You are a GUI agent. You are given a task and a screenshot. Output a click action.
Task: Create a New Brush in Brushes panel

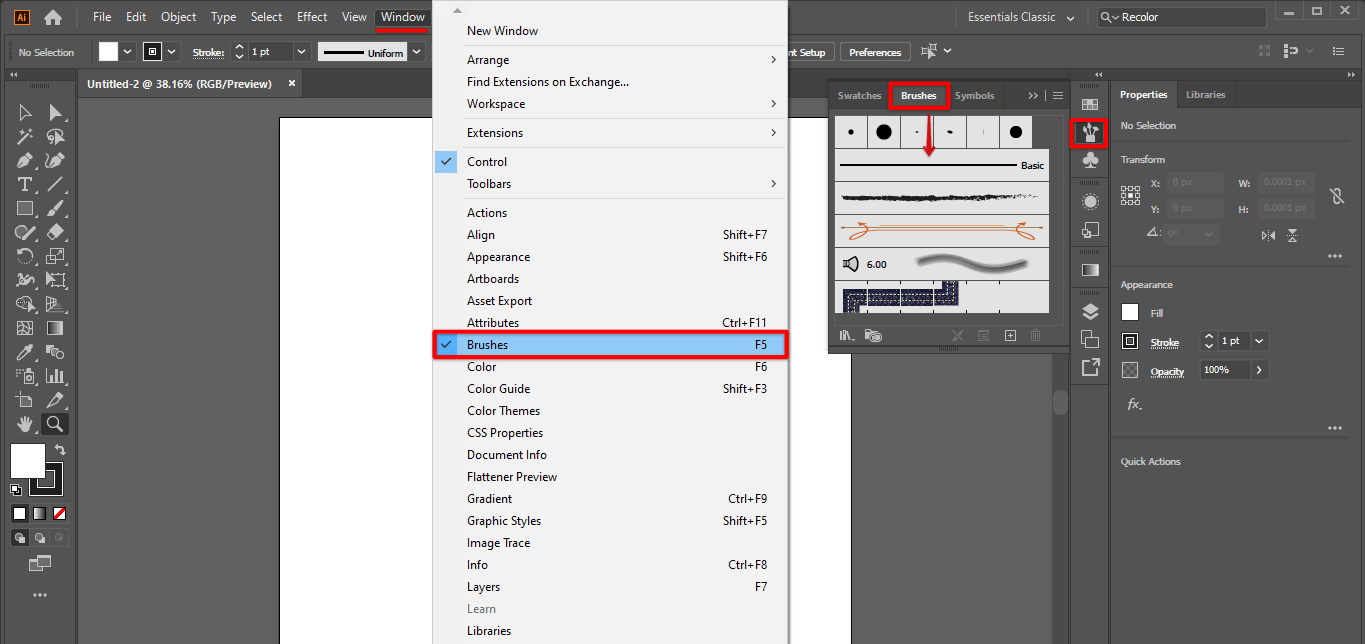(1009, 335)
